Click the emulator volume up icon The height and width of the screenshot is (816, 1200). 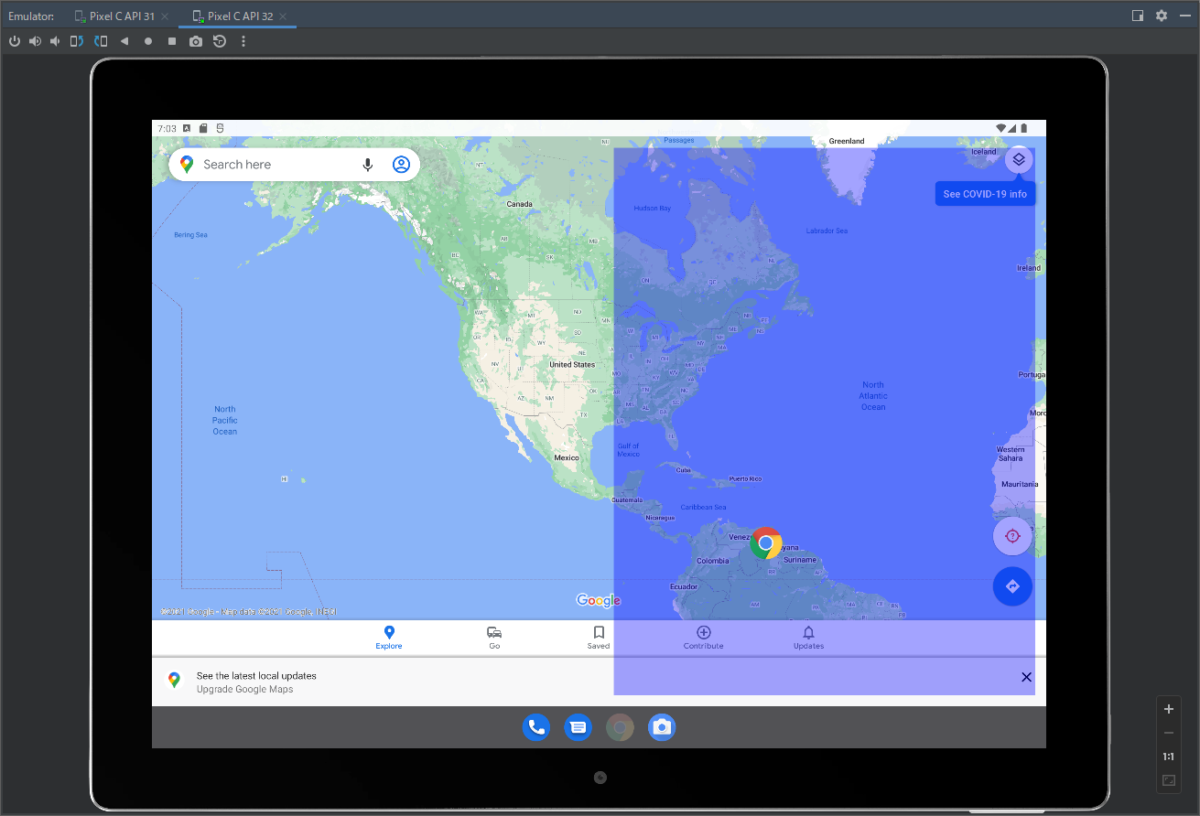click(x=35, y=41)
